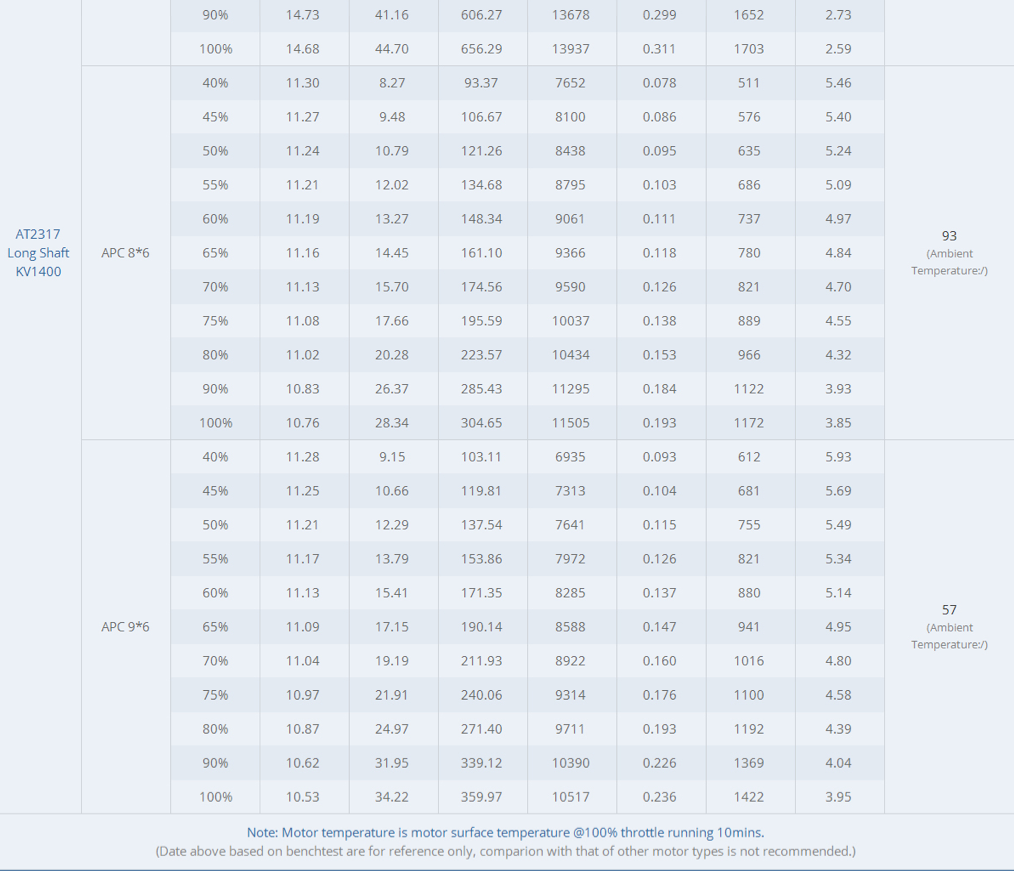Click the 57 motor temperature value
Screen dimensions: 1014x871
click(x=949, y=610)
